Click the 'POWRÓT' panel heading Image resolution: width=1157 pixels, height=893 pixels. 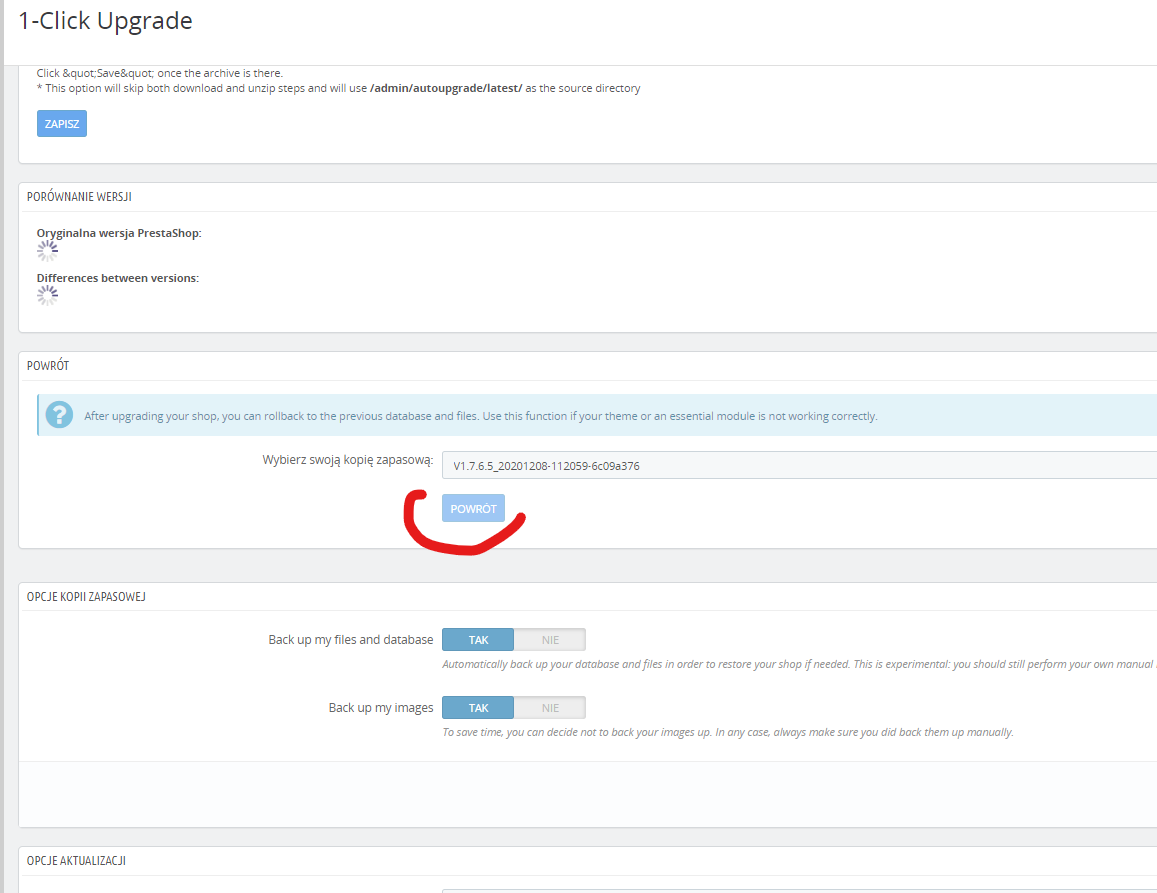click(x=48, y=365)
